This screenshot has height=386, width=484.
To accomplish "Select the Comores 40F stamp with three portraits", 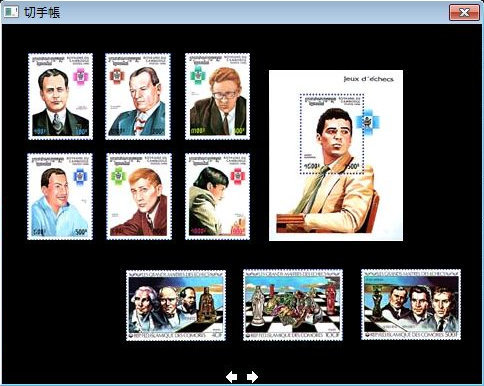I will tap(176, 305).
